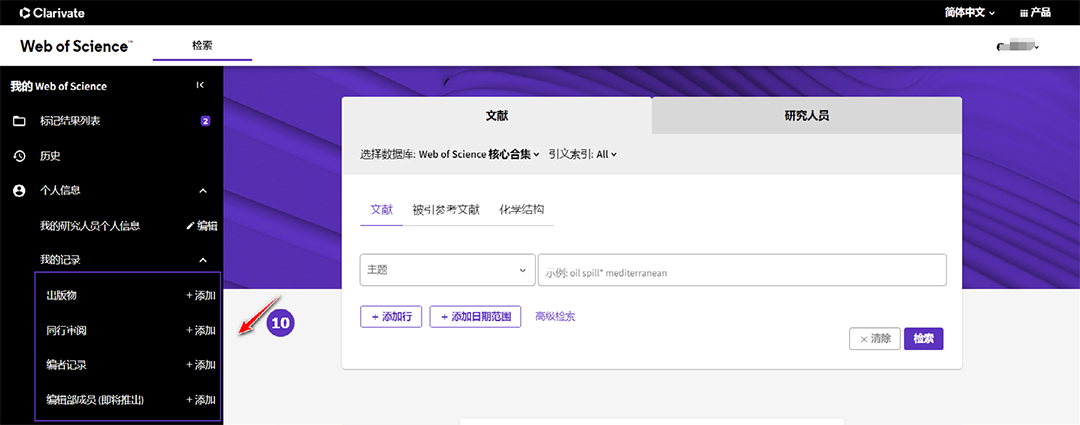The height and width of the screenshot is (425, 1080).
Task: Select the 被引参考文献 sub-tab
Action: pyautogui.click(x=446, y=210)
